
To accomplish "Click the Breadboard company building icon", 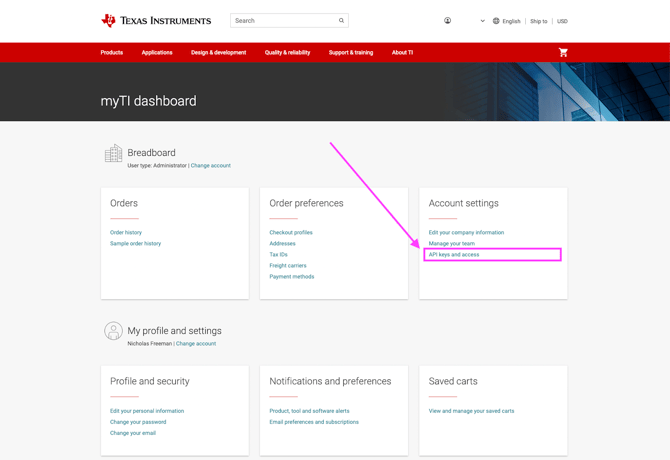I will pos(113,154).
